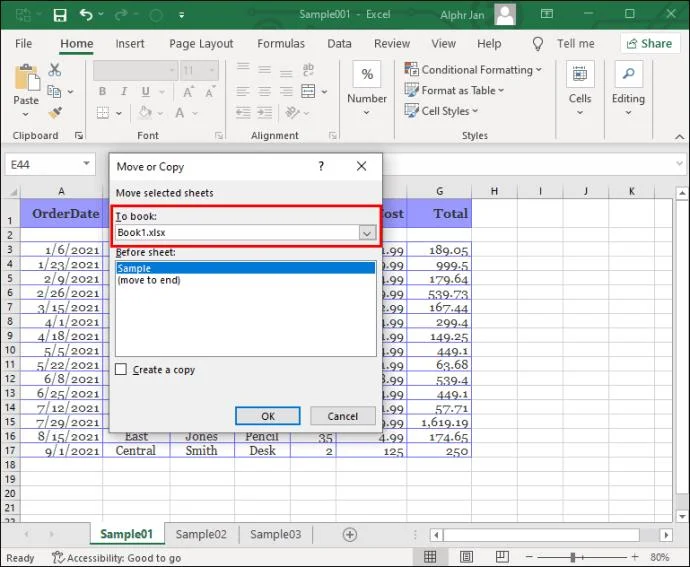Open Cell Styles dropdown

(441, 111)
